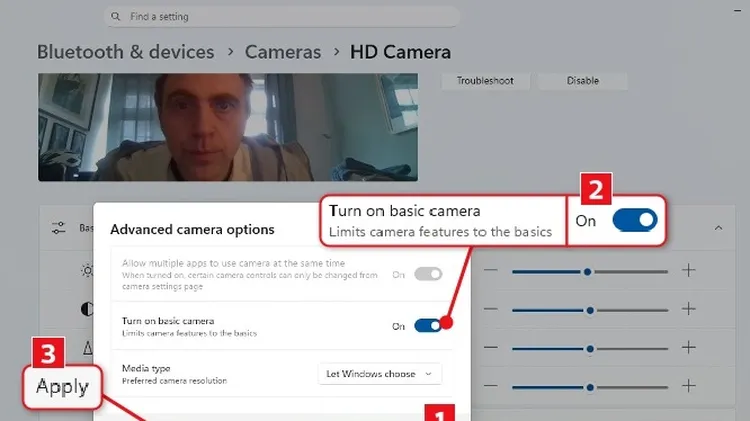750x421 pixels.
Task: Click the plus icon on the second slider row
Action: [x=689, y=309]
